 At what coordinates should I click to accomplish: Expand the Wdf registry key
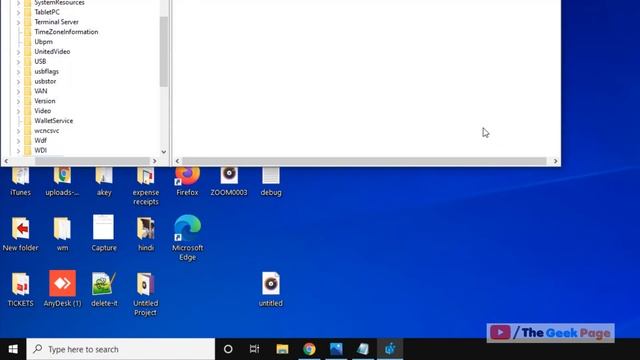(x=18, y=141)
